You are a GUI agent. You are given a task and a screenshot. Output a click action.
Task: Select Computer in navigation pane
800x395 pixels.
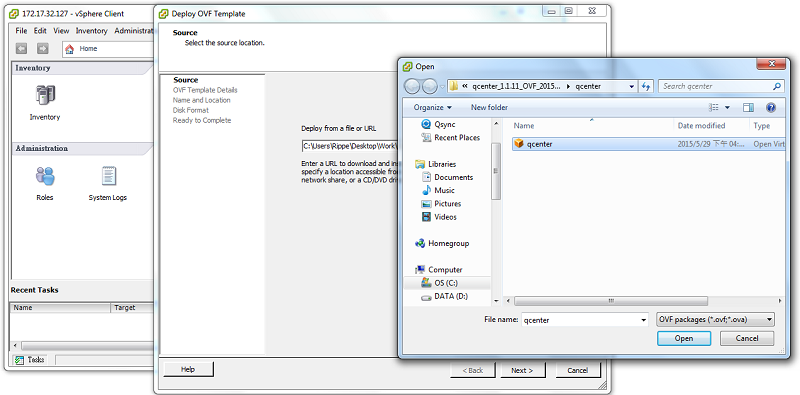tap(439, 269)
